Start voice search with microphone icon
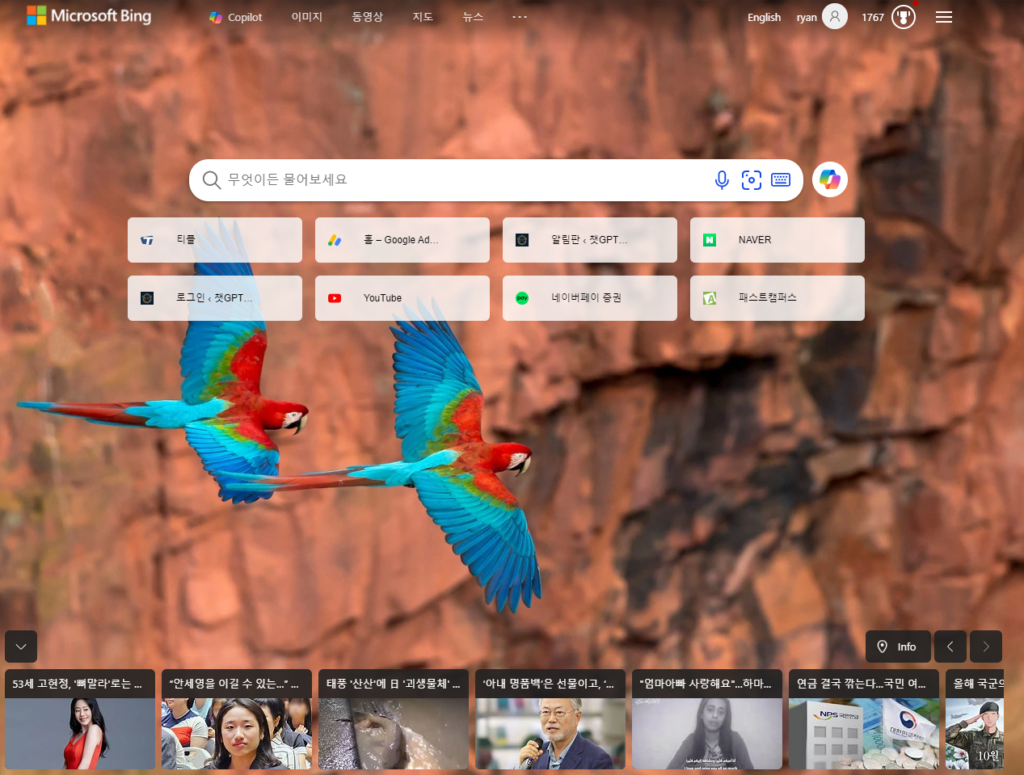This screenshot has width=1024, height=775. coord(722,180)
